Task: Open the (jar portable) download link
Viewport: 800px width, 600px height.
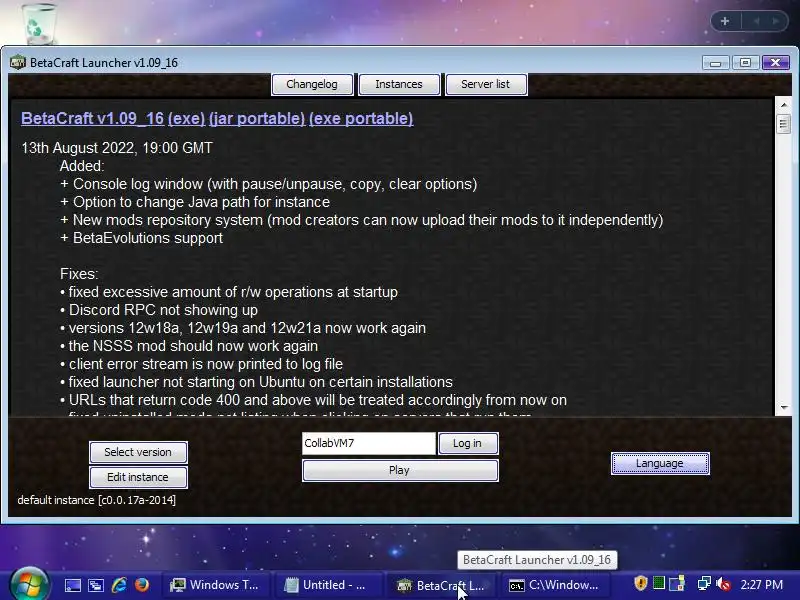Action: 257,118
